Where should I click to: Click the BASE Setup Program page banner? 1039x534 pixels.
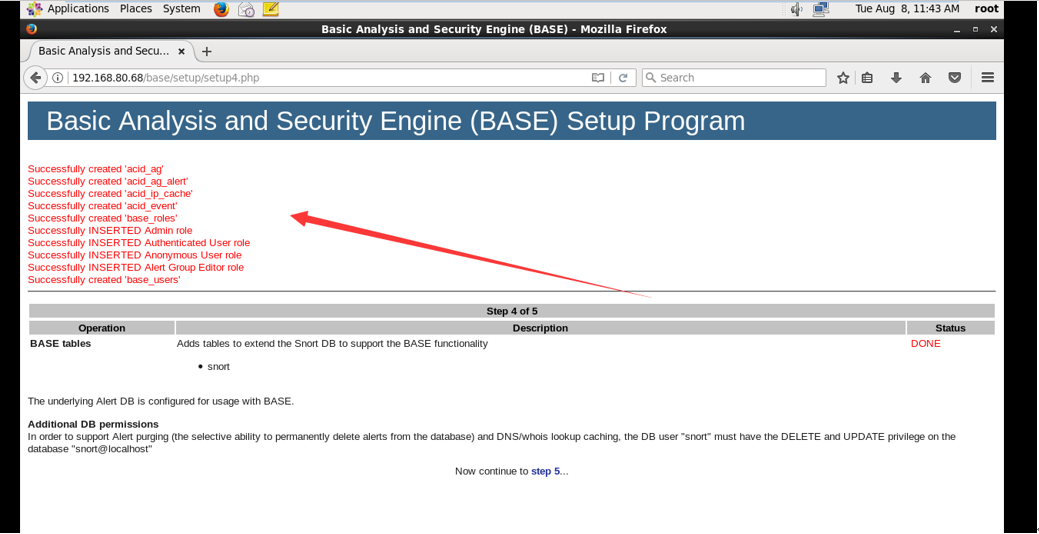click(512, 121)
